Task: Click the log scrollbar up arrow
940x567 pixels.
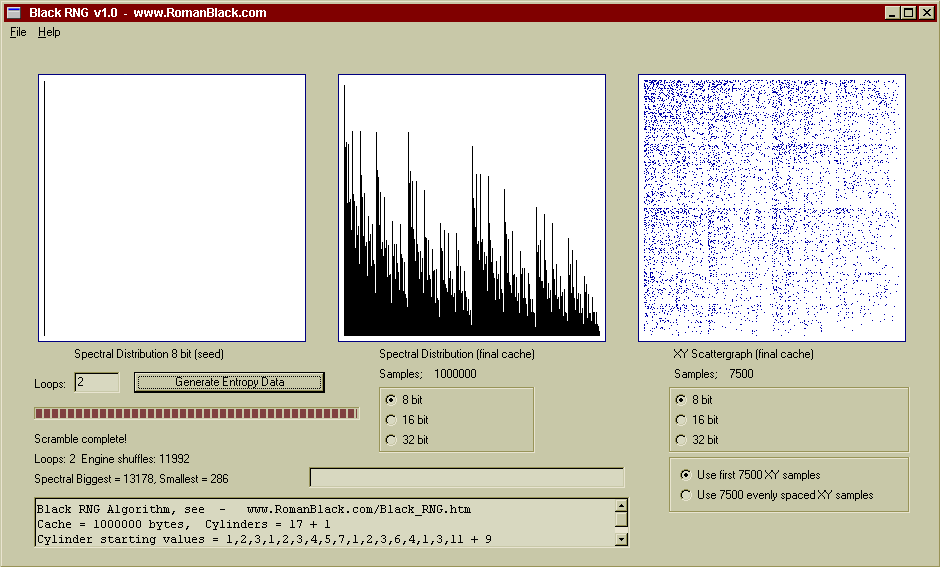Action: coord(621,506)
